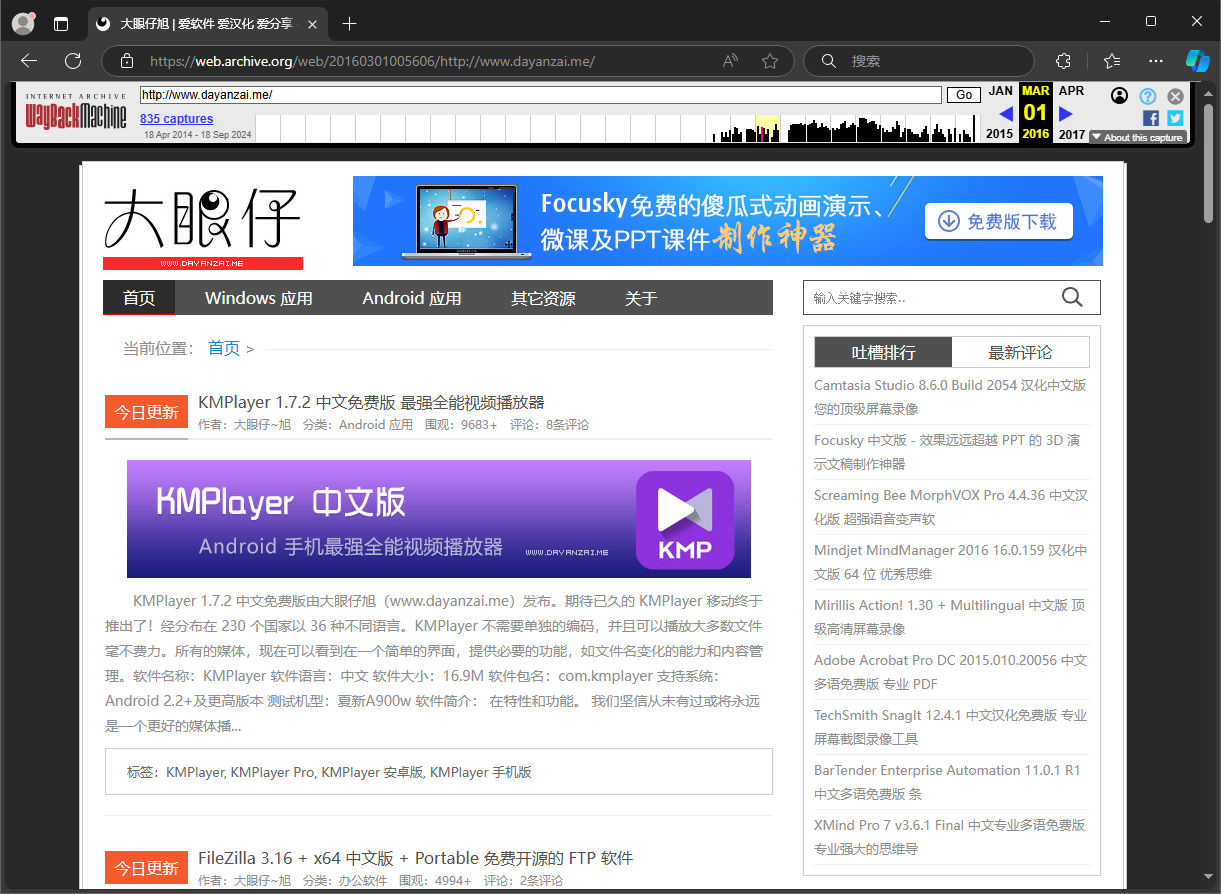1221x894 pixels.
Task: Click the 大眼仔 site logo
Action: click(x=203, y=228)
